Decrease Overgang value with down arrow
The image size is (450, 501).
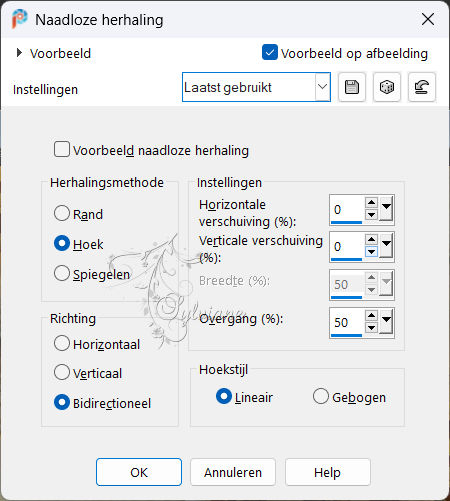(x=371, y=328)
